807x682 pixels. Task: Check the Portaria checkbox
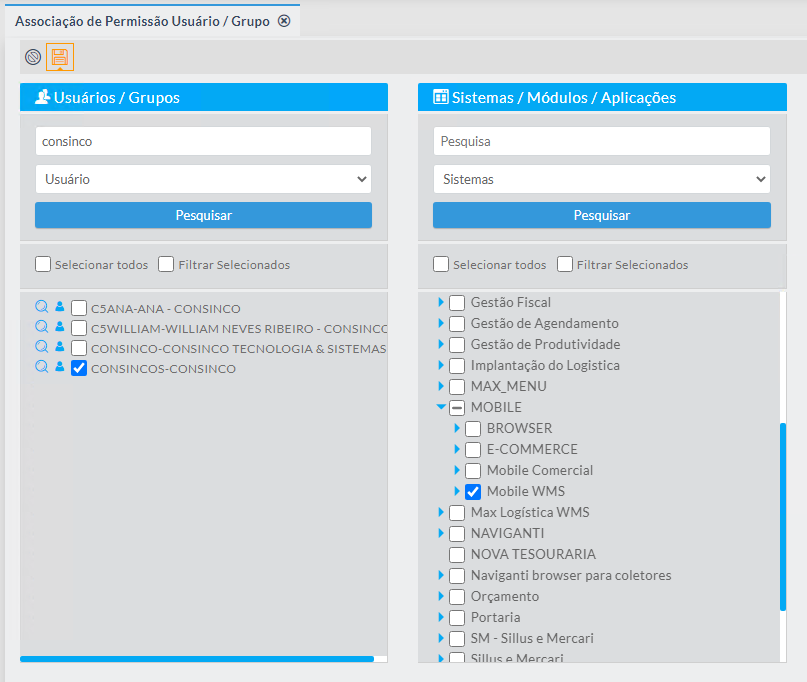click(457, 618)
